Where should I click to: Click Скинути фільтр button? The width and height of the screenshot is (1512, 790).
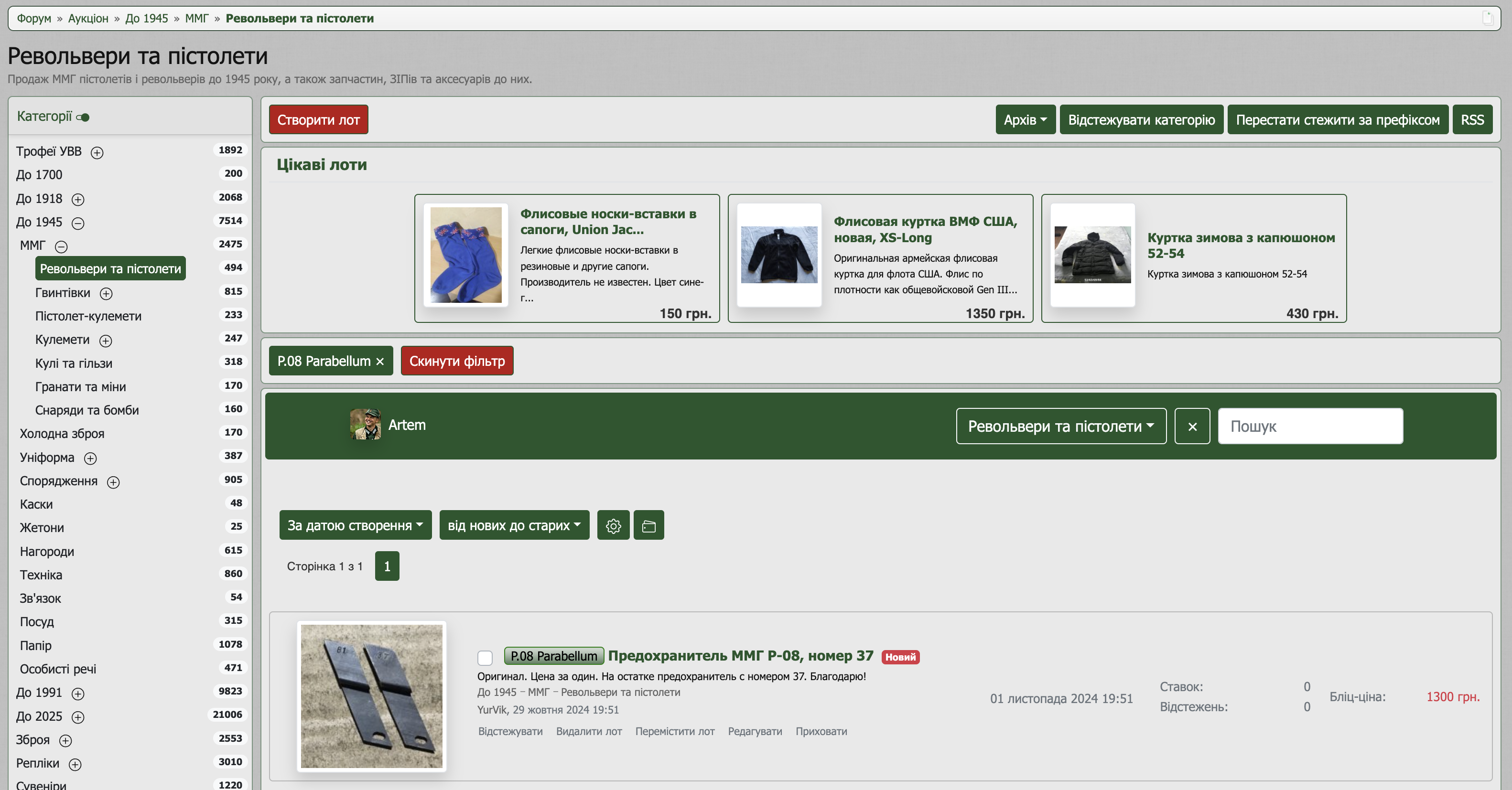pos(457,361)
